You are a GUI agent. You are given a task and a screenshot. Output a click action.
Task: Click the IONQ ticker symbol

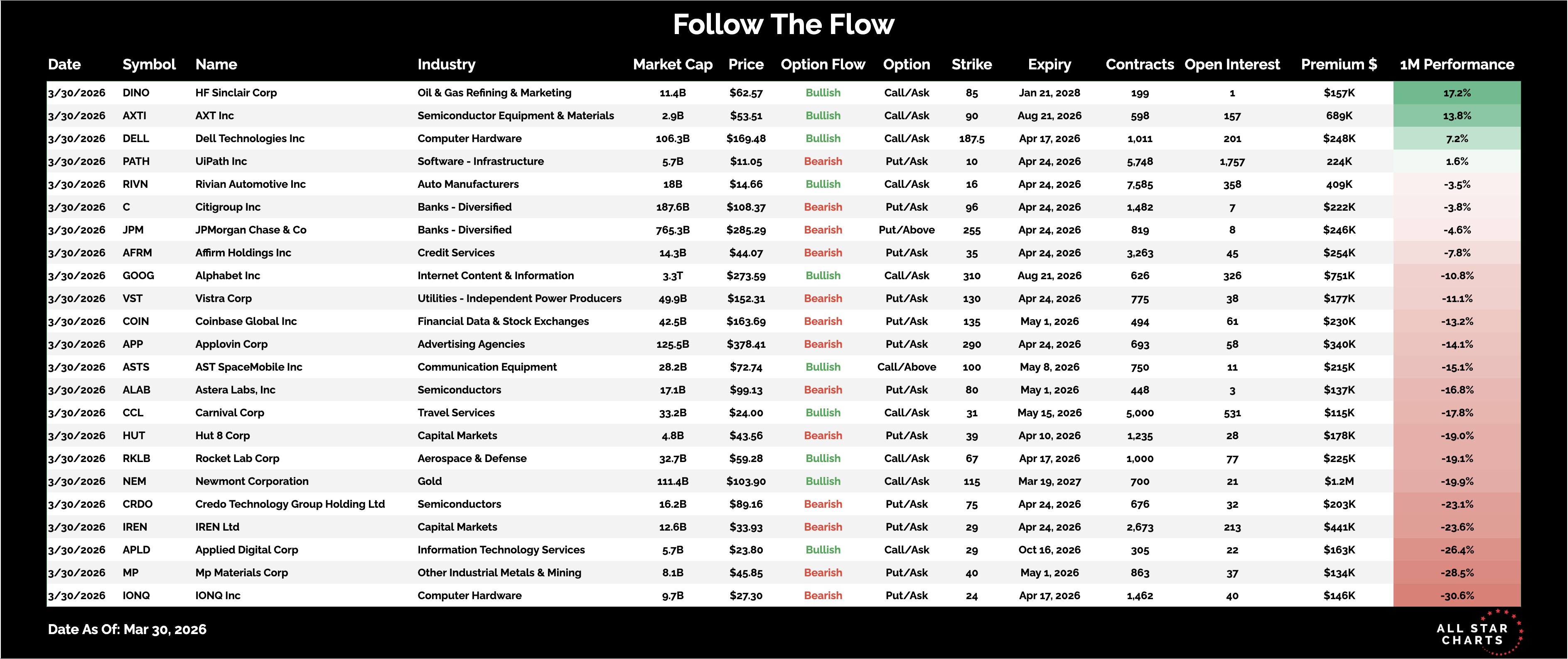coord(136,596)
